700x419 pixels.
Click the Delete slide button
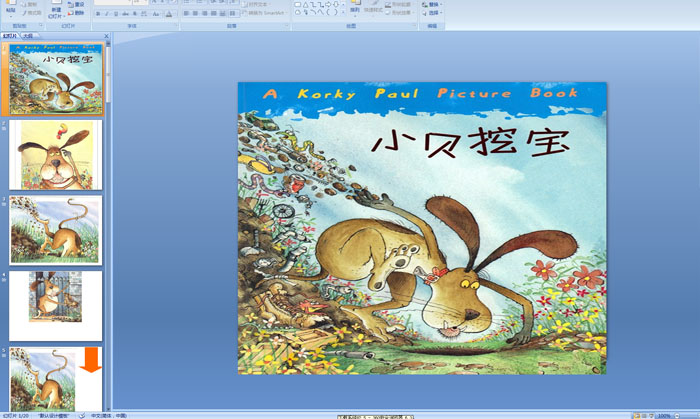76,13
